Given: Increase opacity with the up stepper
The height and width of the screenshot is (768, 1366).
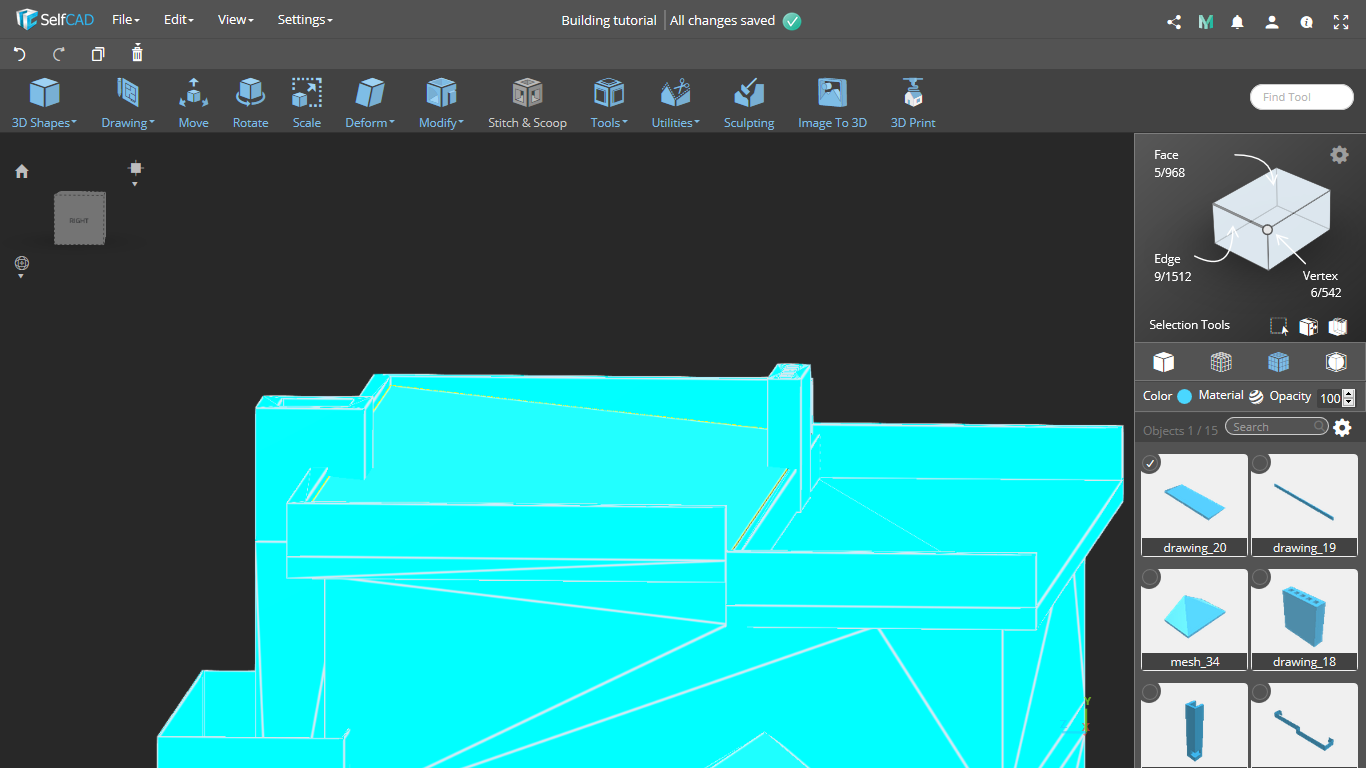Looking at the screenshot, I should [1349, 394].
